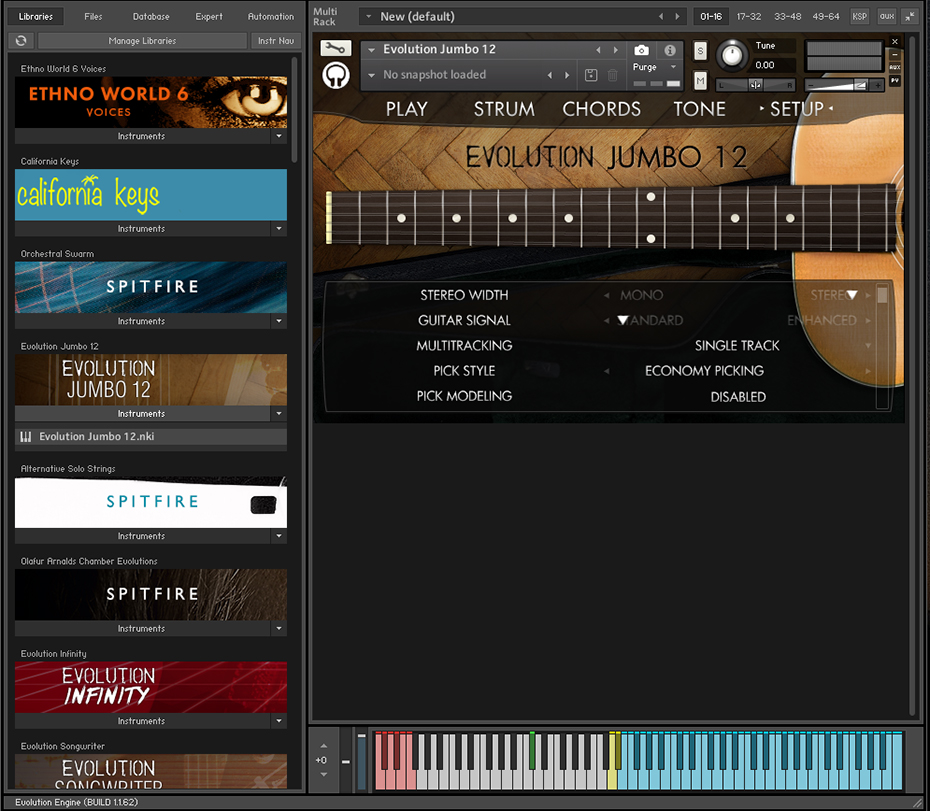Adjust the Stereo Width slider handle
The width and height of the screenshot is (930, 811).
[x=852, y=295]
